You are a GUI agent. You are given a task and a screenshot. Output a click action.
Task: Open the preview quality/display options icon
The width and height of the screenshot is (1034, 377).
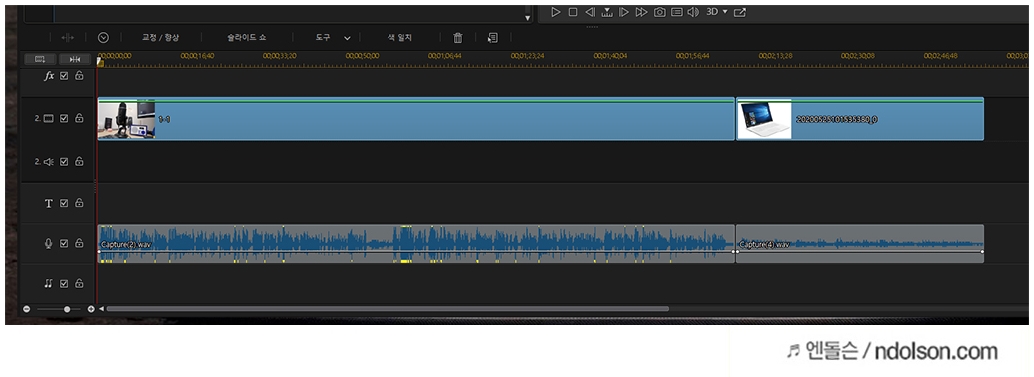pos(677,12)
